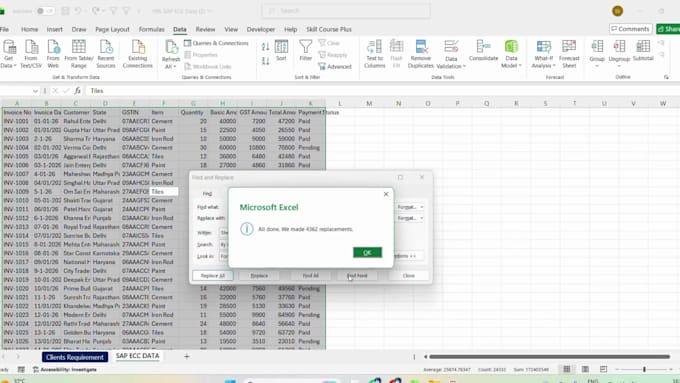Click From Text/CSV icon
The width and height of the screenshot is (680, 383).
[31, 54]
